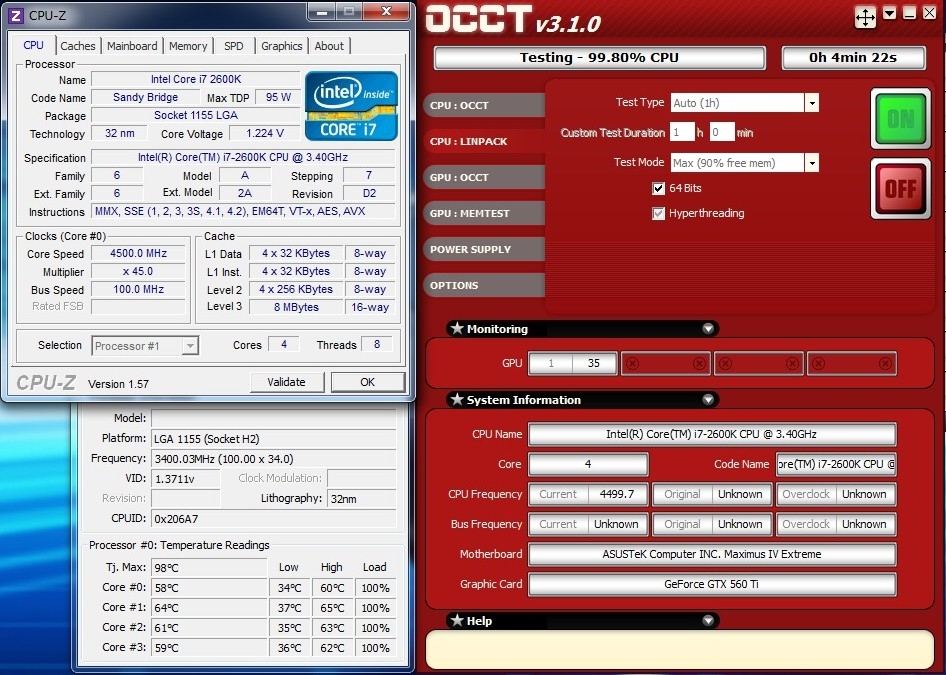
Task: Click the Frequency value "3400.03MHz (100.00 x 34.0)"
Action: pos(273,459)
